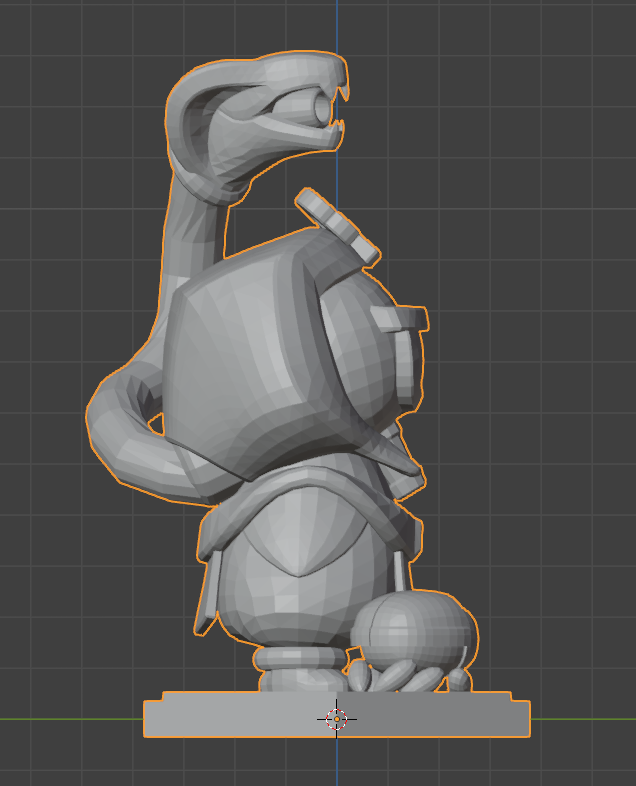Click the 3D cursor crosshair on the base
Screen dimensions: 636x786
click(337, 718)
